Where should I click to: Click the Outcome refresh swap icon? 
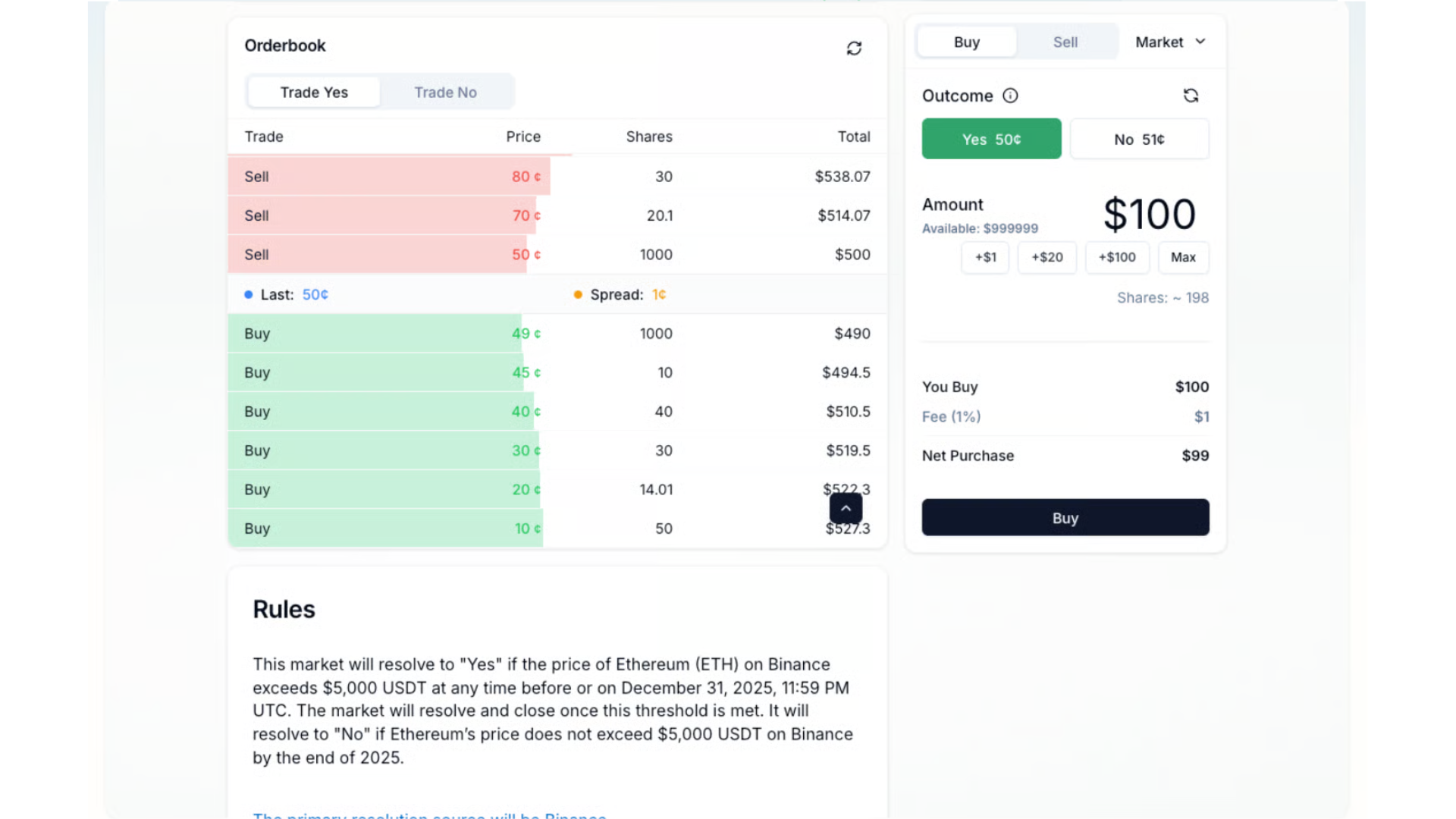[1191, 96]
